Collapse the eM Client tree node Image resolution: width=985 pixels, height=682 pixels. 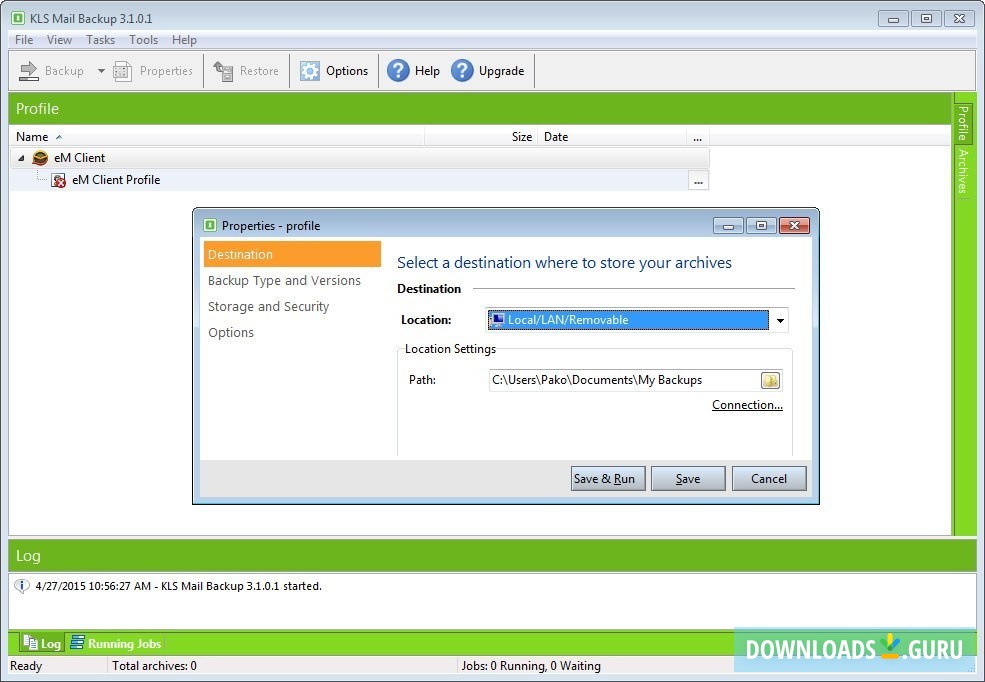(x=21, y=157)
